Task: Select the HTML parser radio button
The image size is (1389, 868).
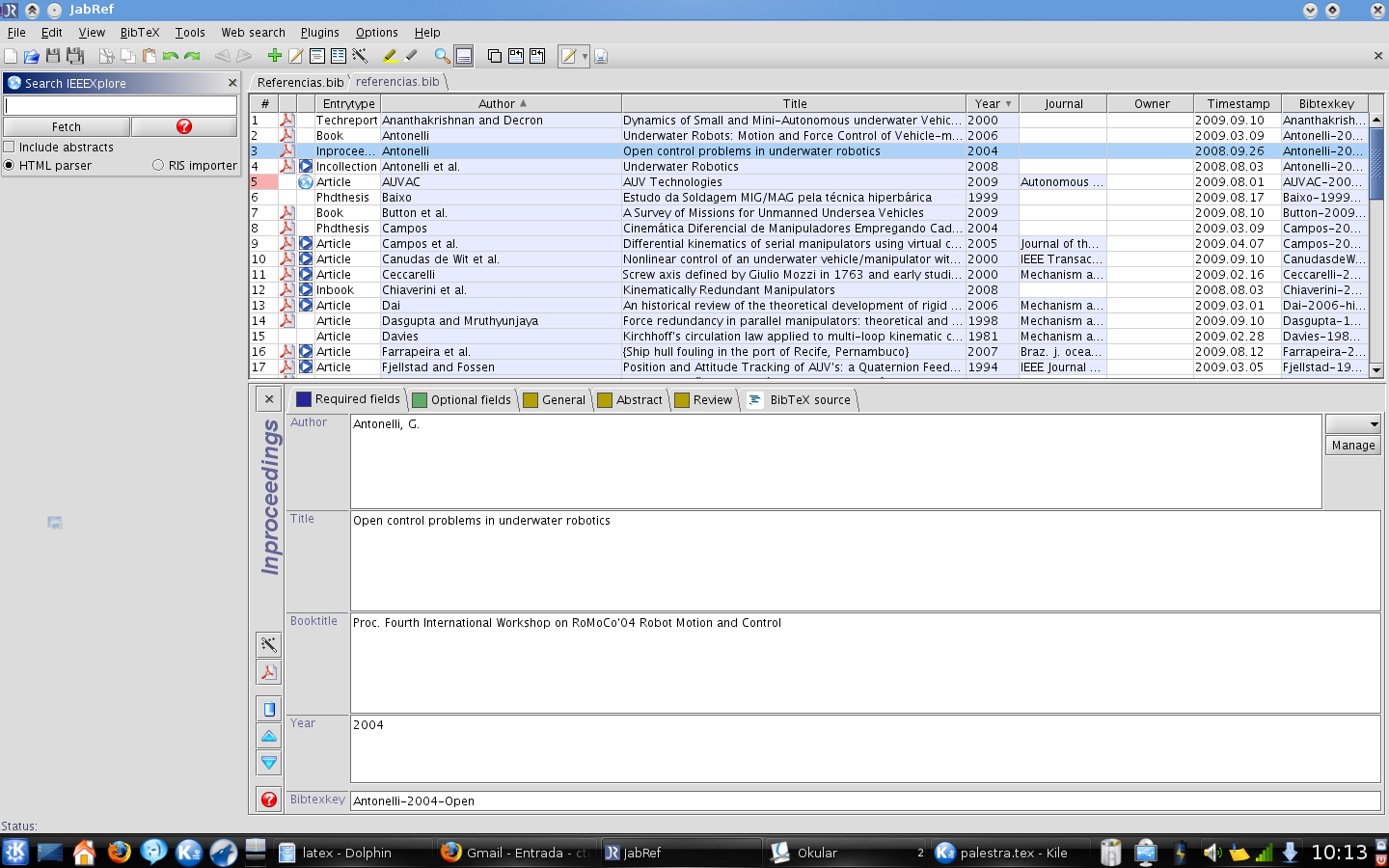Action: (10, 166)
